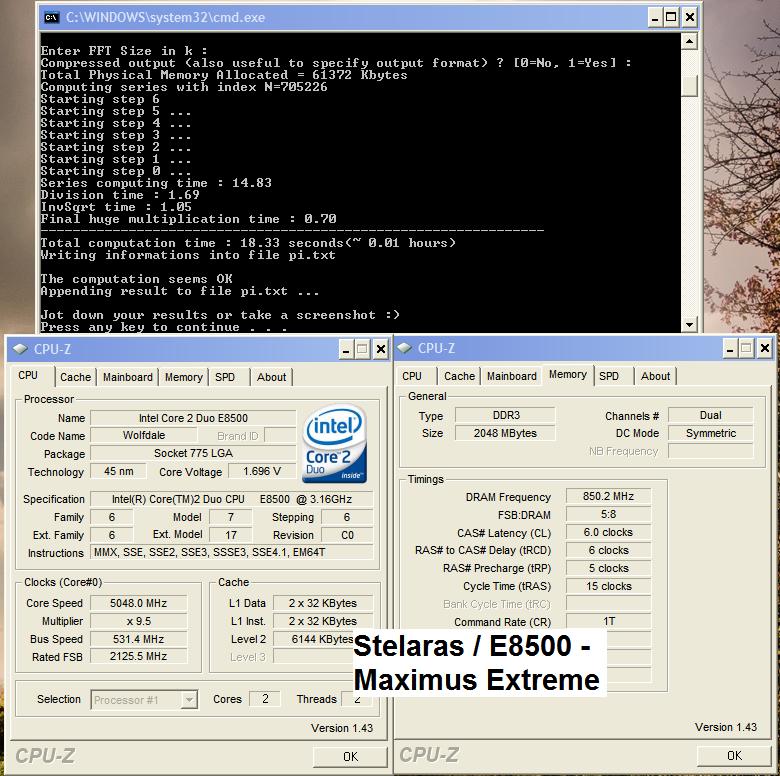
Task: Click the Intel Core 2 Duo logo
Action: click(x=334, y=443)
